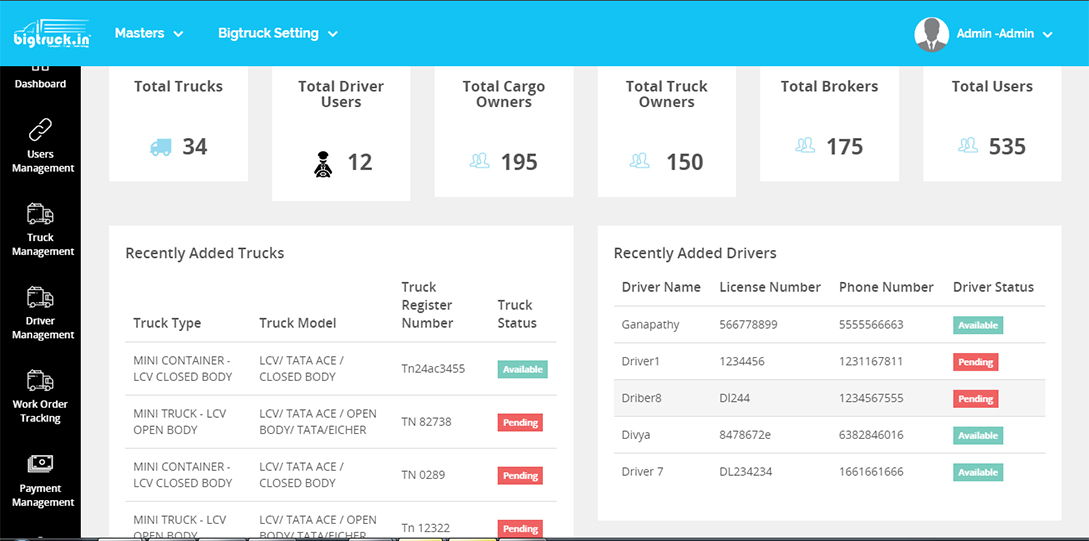Click the admin profile avatar
Screen dimensions: 1089x541
pyautogui.click(x=931, y=34)
